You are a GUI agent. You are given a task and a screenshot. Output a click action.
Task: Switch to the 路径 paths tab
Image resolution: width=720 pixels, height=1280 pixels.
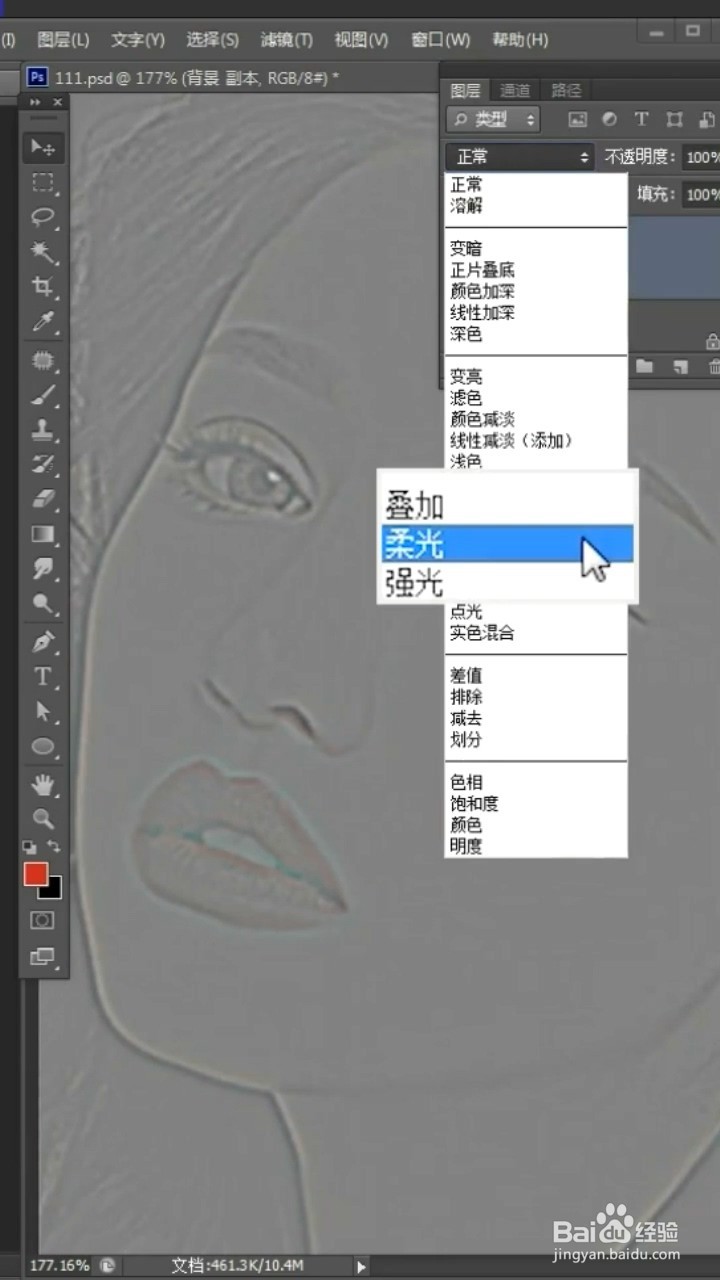pyautogui.click(x=566, y=90)
